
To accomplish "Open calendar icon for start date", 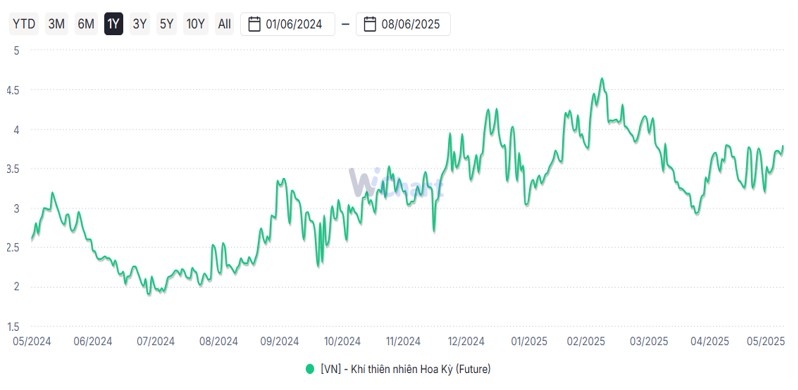I will 254,24.
